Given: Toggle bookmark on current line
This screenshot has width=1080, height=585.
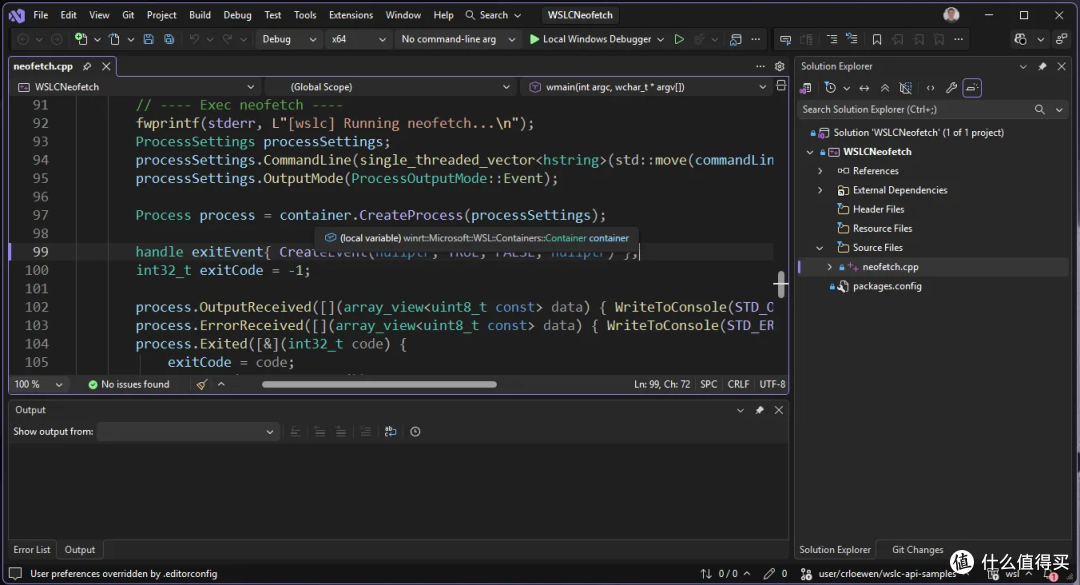Looking at the screenshot, I should [877, 39].
